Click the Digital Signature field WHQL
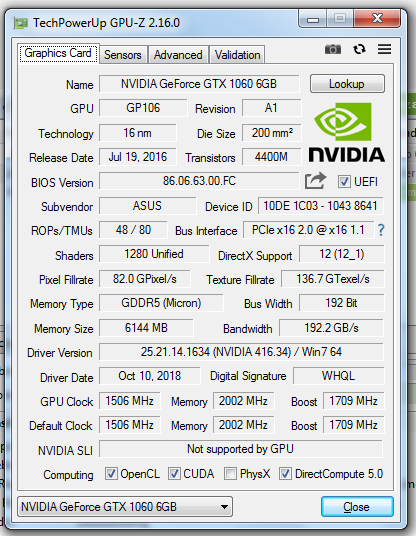 point(339,376)
